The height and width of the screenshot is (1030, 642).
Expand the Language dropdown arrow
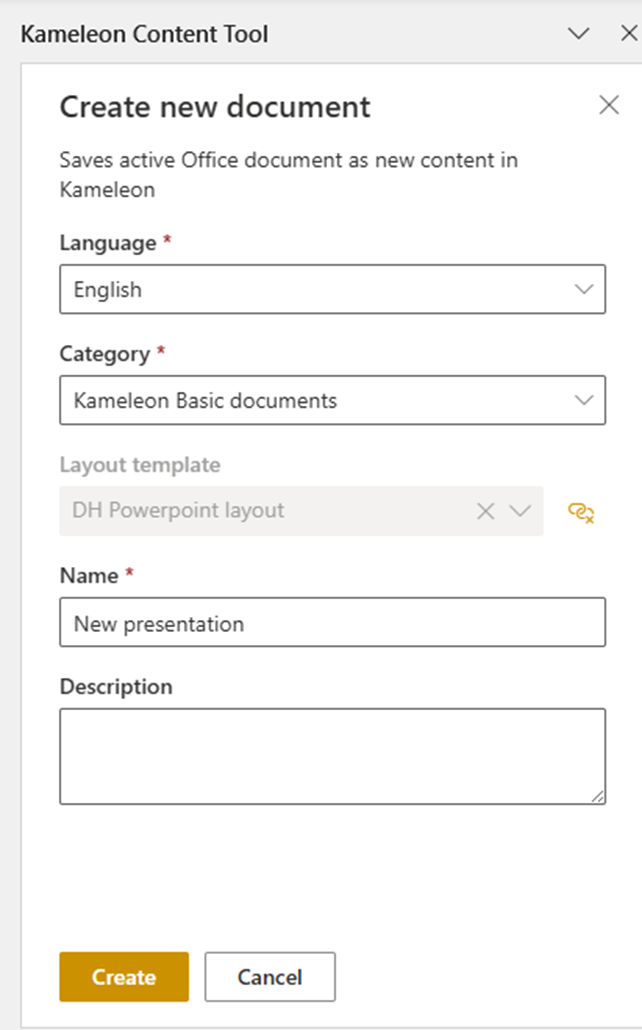point(584,290)
